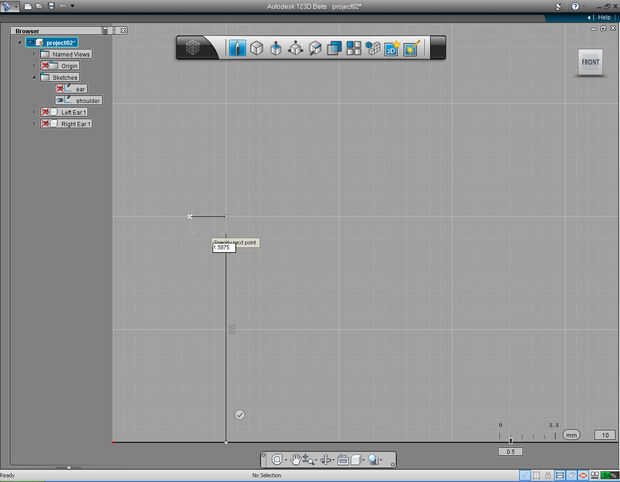Open the Measure magnifier cube tool
The image size is (620, 482).
tap(315, 48)
